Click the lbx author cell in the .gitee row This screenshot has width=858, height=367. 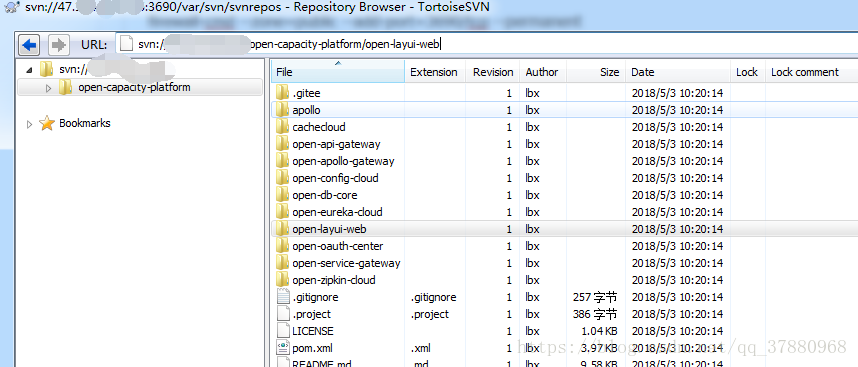coord(532,94)
